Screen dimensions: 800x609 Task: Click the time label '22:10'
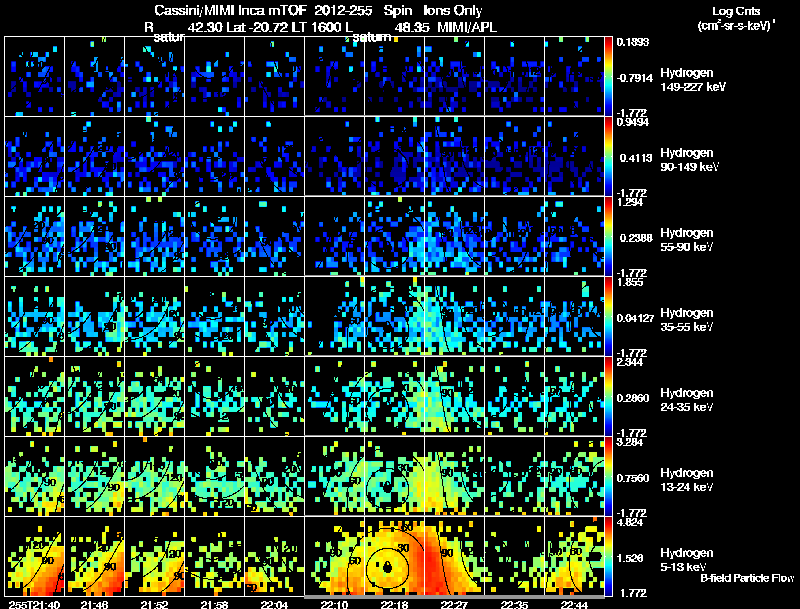tap(335, 604)
